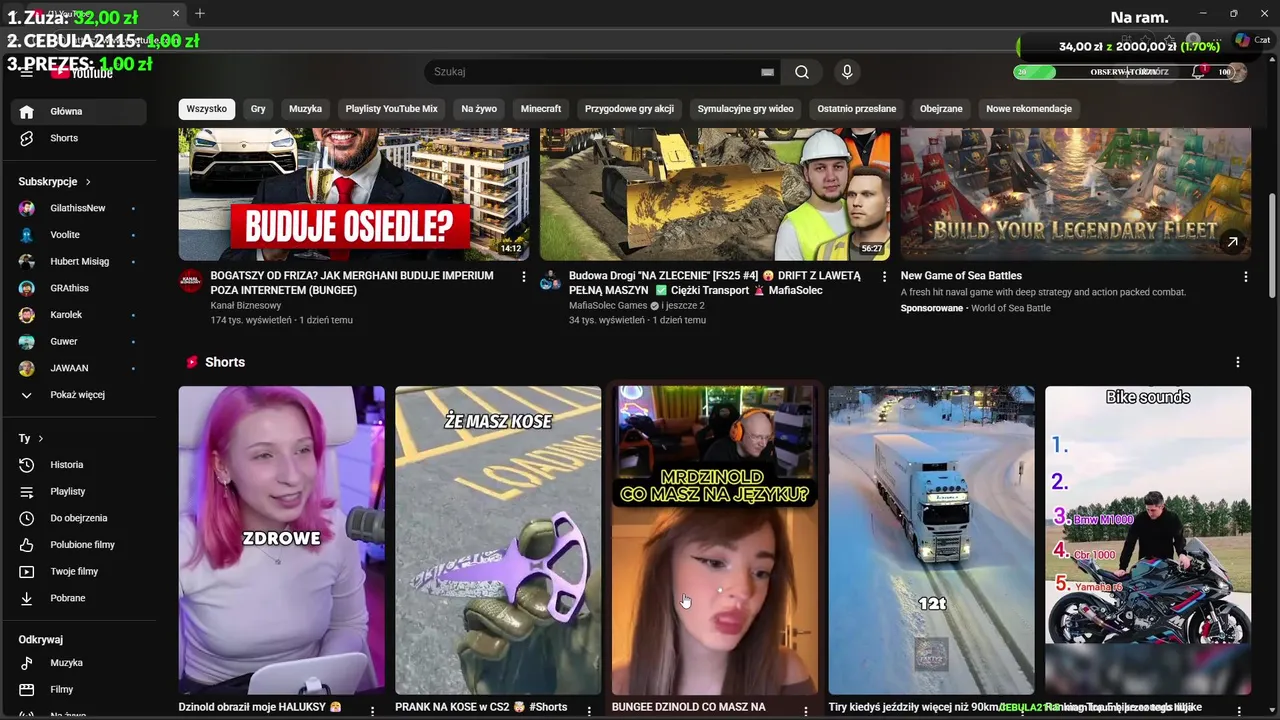Open the hamburger guide menu
The image size is (1280, 720).
click(x=27, y=72)
